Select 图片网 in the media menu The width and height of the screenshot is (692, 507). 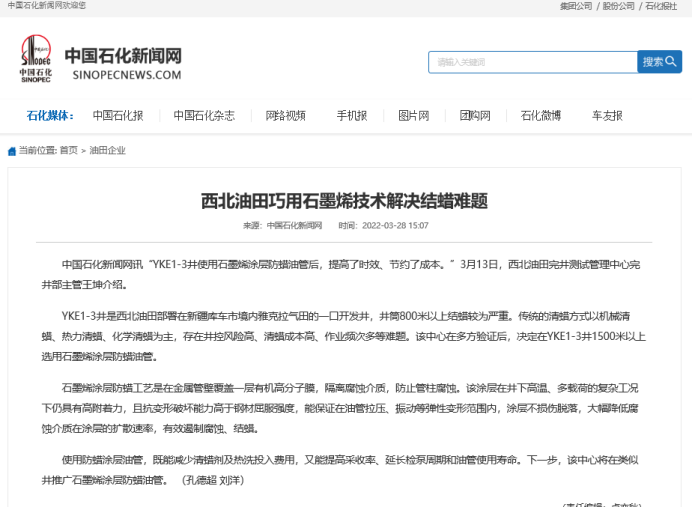414,116
